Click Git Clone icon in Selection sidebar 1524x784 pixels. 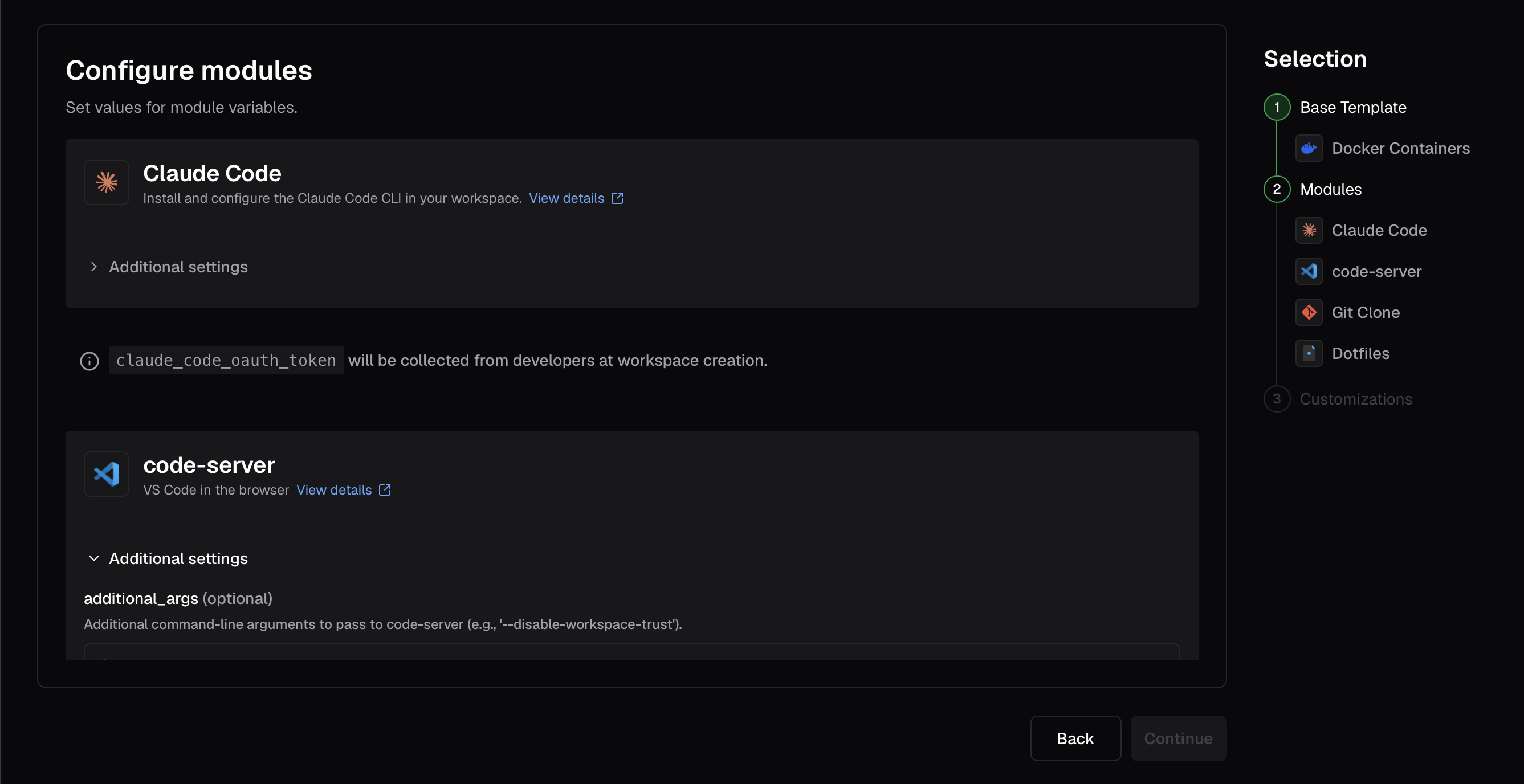(x=1309, y=312)
